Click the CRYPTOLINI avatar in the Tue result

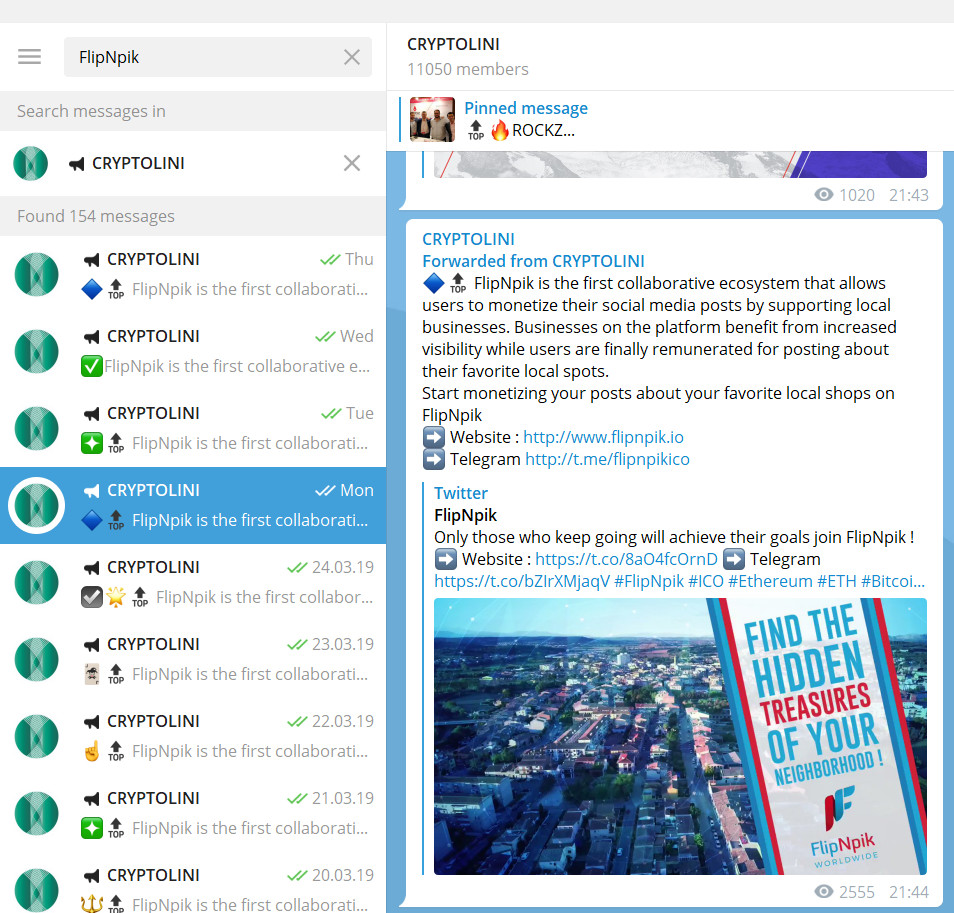click(37, 428)
